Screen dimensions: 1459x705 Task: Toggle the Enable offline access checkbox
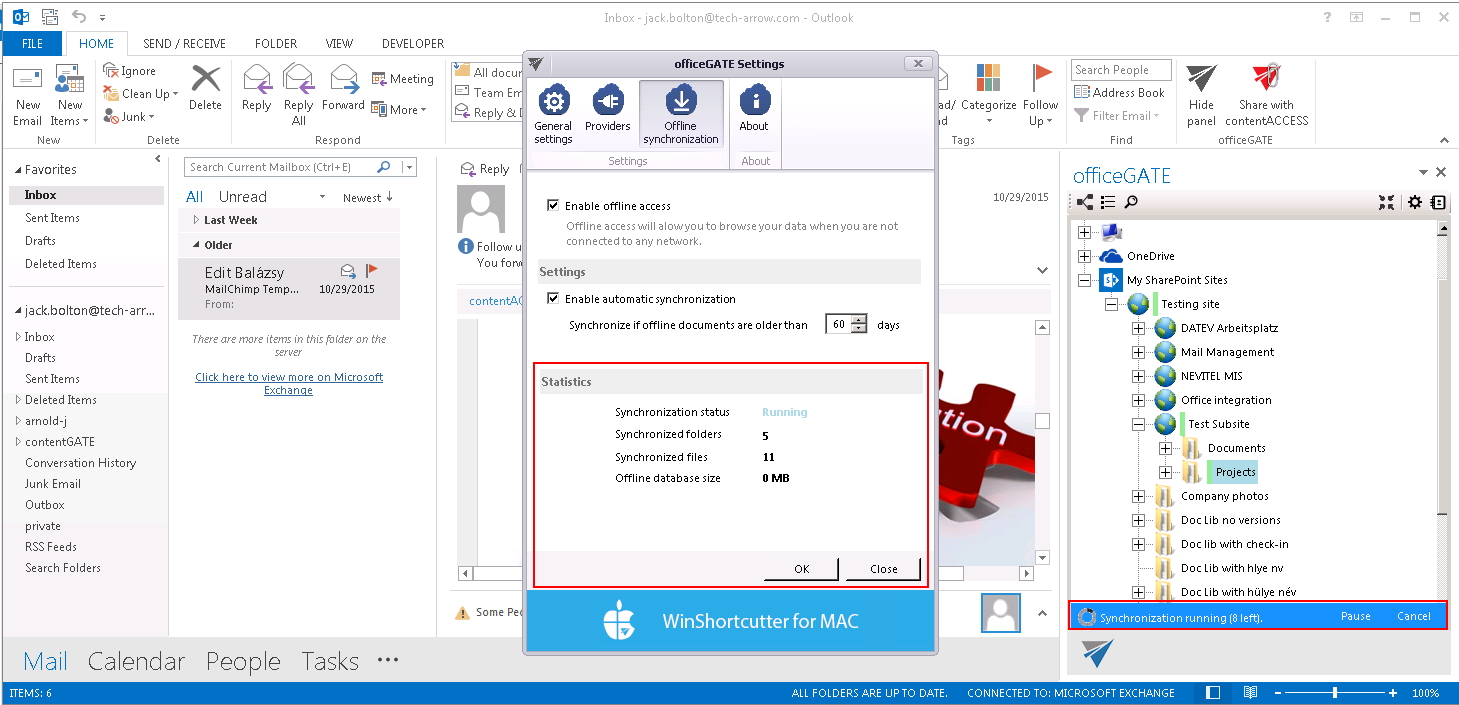coord(553,205)
